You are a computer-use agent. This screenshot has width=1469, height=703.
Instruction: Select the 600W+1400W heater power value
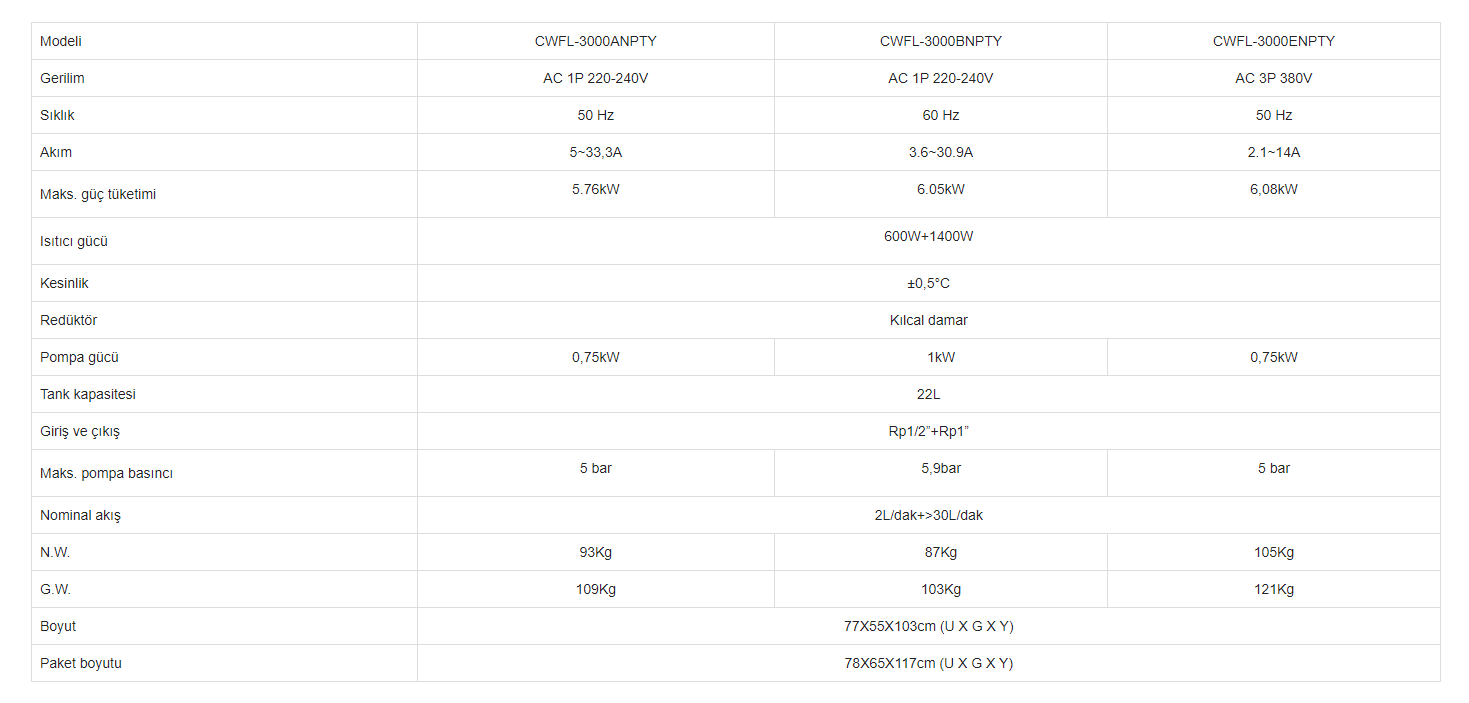tap(928, 236)
